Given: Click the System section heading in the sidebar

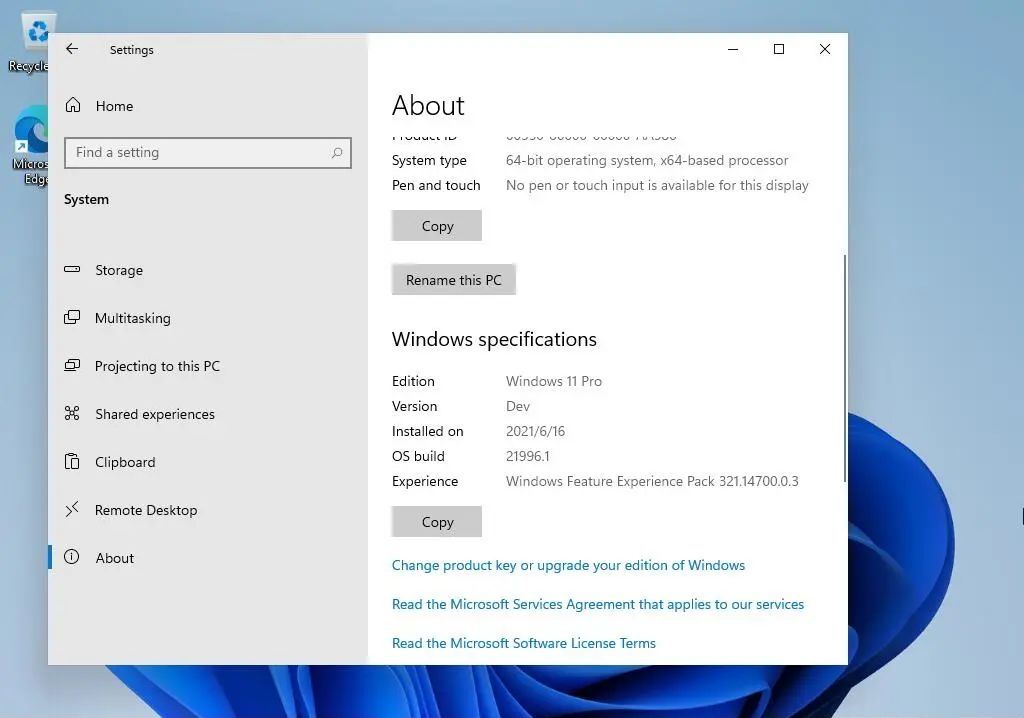Looking at the screenshot, I should pyautogui.click(x=86, y=199).
